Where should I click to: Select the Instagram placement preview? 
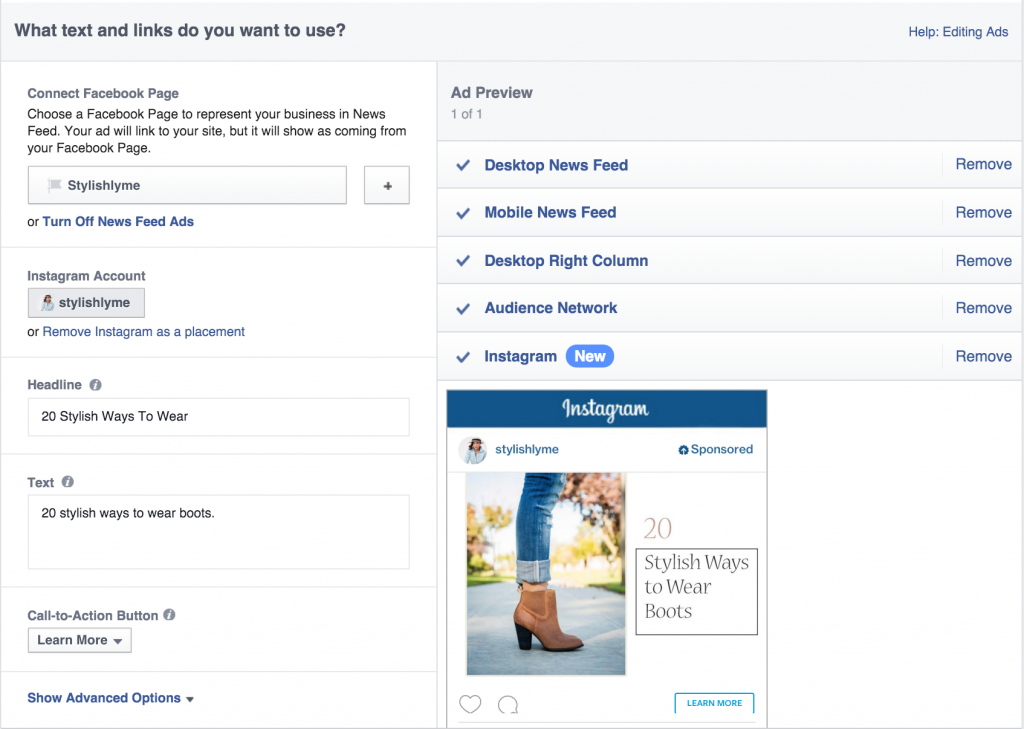click(x=520, y=357)
